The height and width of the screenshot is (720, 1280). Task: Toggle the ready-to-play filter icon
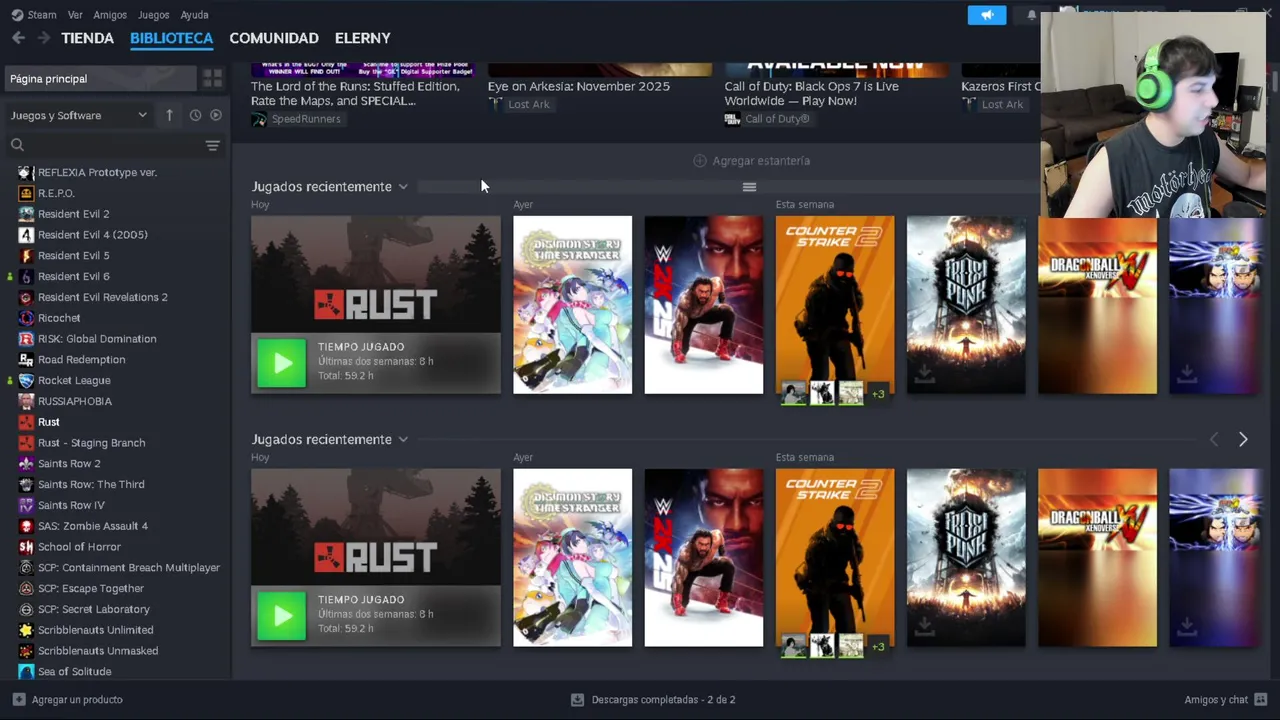[216, 115]
